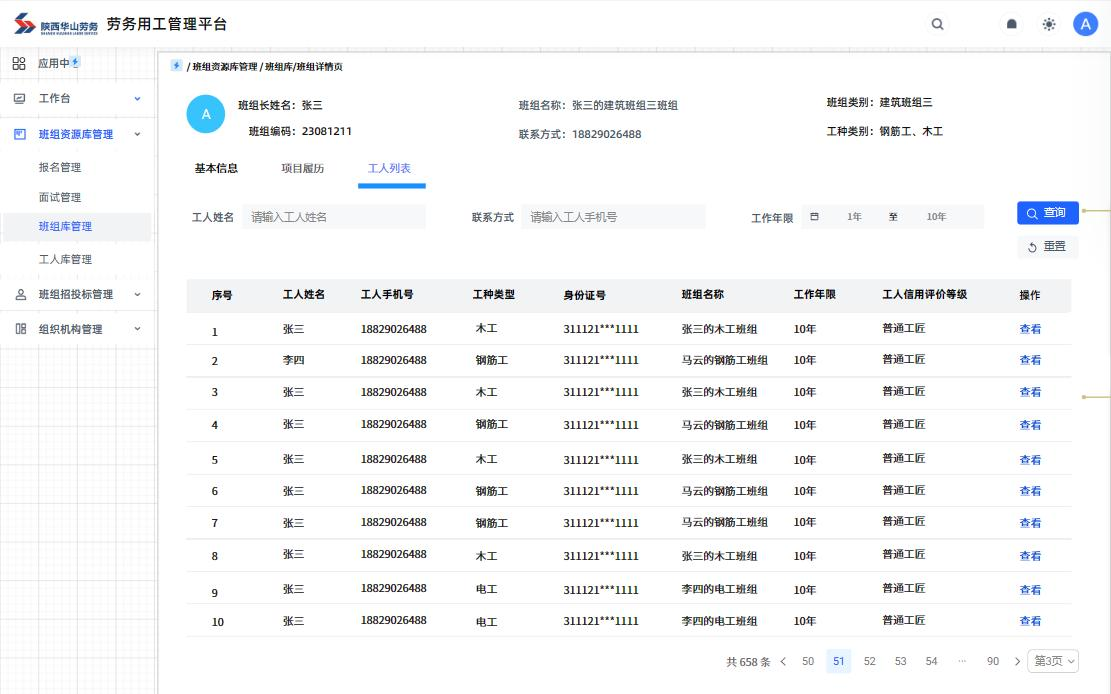Go to page 52 in pagination
Screen dimensions: 1111x694
[x=869, y=661]
